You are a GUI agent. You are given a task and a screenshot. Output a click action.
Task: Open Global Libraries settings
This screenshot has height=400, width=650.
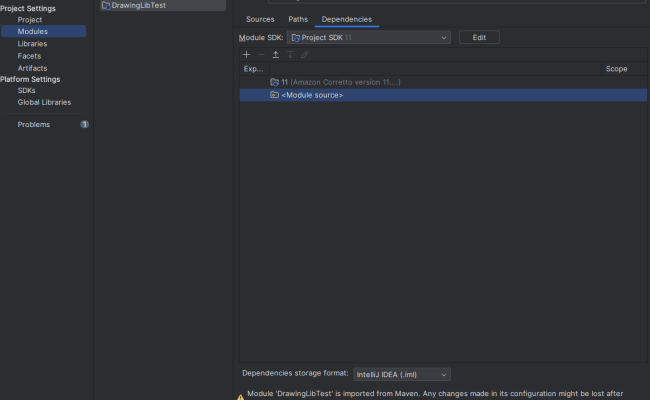pyautogui.click(x=44, y=102)
